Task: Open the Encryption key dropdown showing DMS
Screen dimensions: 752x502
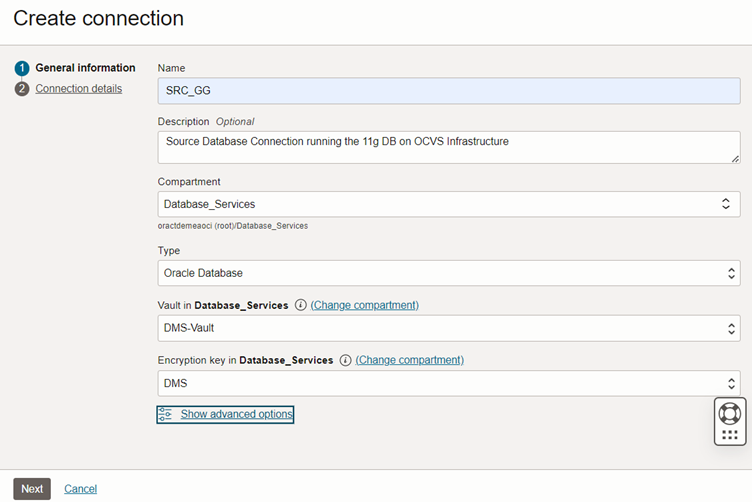Action: pos(448,384)
